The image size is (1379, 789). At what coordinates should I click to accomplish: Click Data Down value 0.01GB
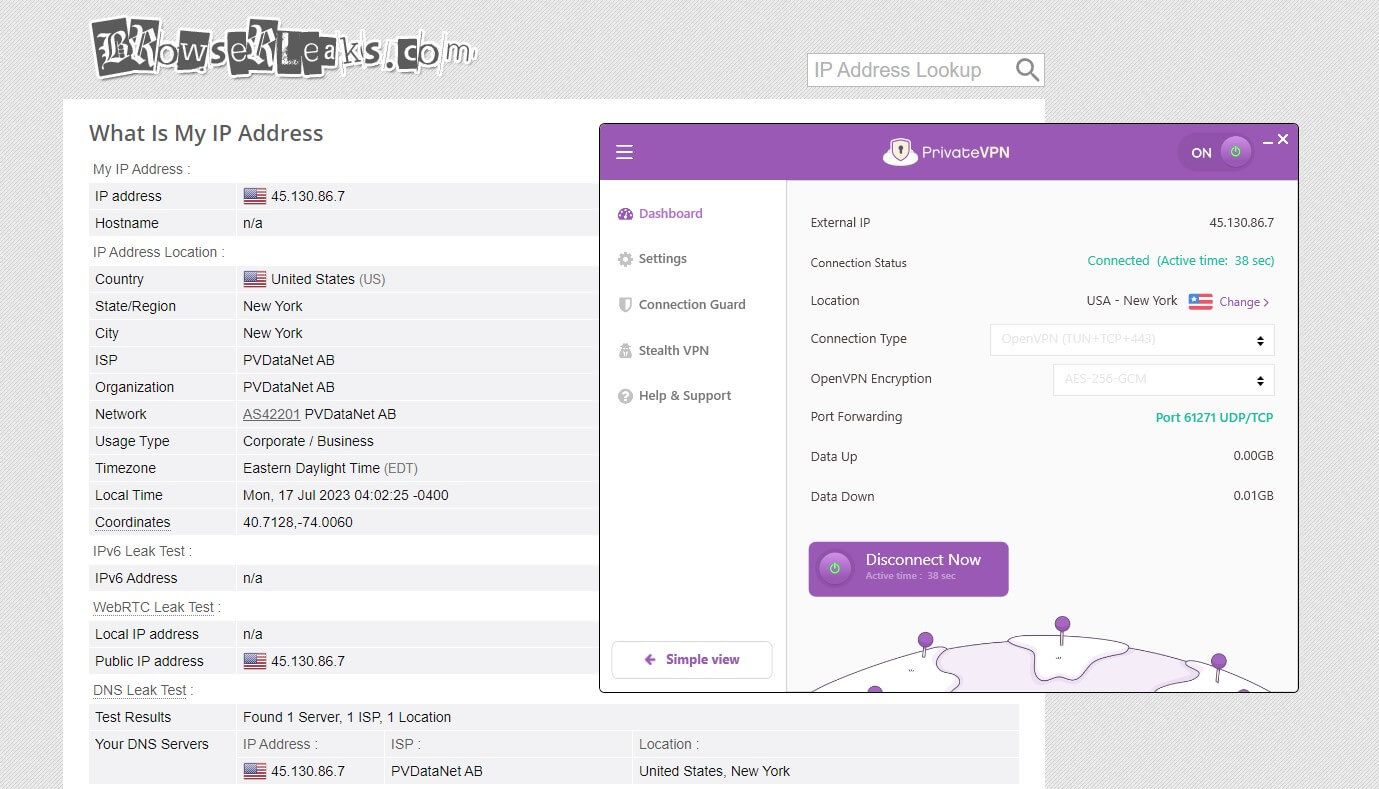pyautogui.click(x=1253, y=496)
